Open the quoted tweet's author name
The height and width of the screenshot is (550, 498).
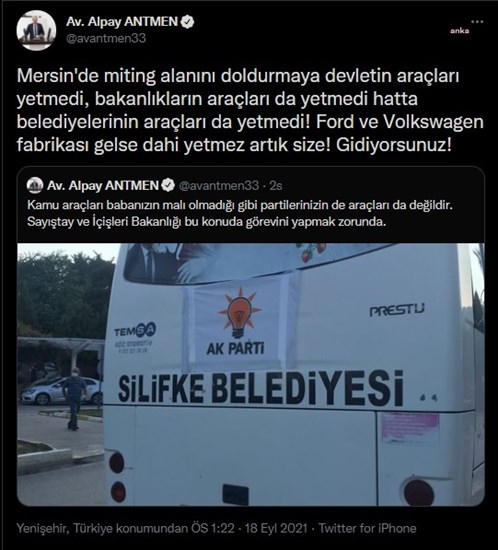[x=103, y=186]
